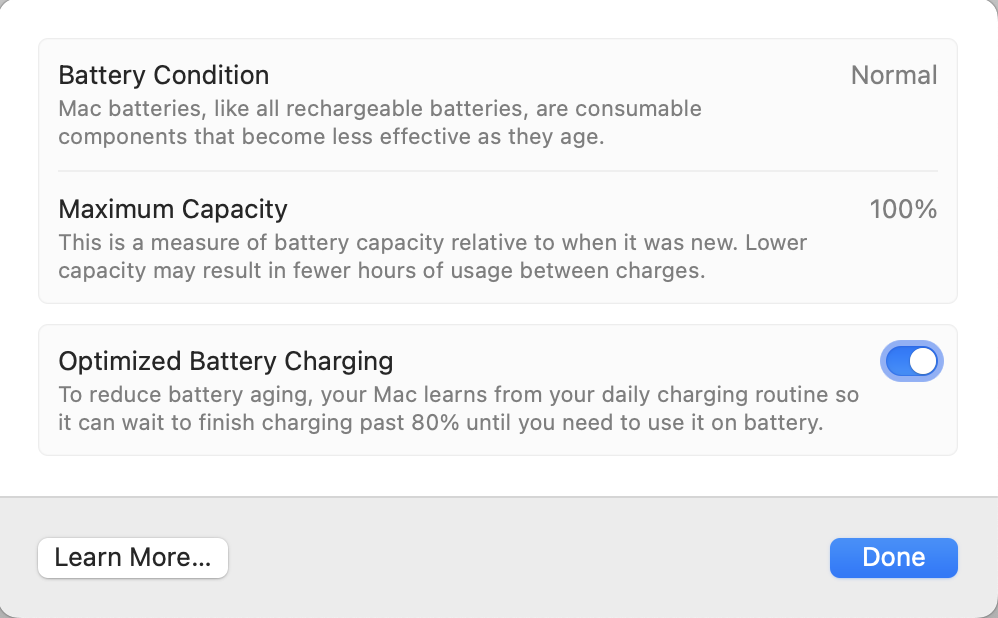The width and height of the screenshot is (998, 618).
Task: Click the 'To reduce battery aging' description line
Action: coord(459,394)
